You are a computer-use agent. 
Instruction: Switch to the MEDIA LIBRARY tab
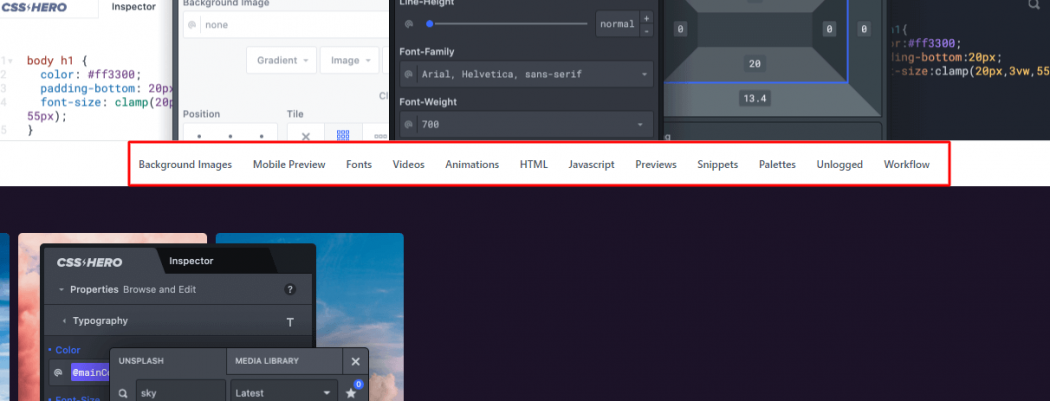285,361
